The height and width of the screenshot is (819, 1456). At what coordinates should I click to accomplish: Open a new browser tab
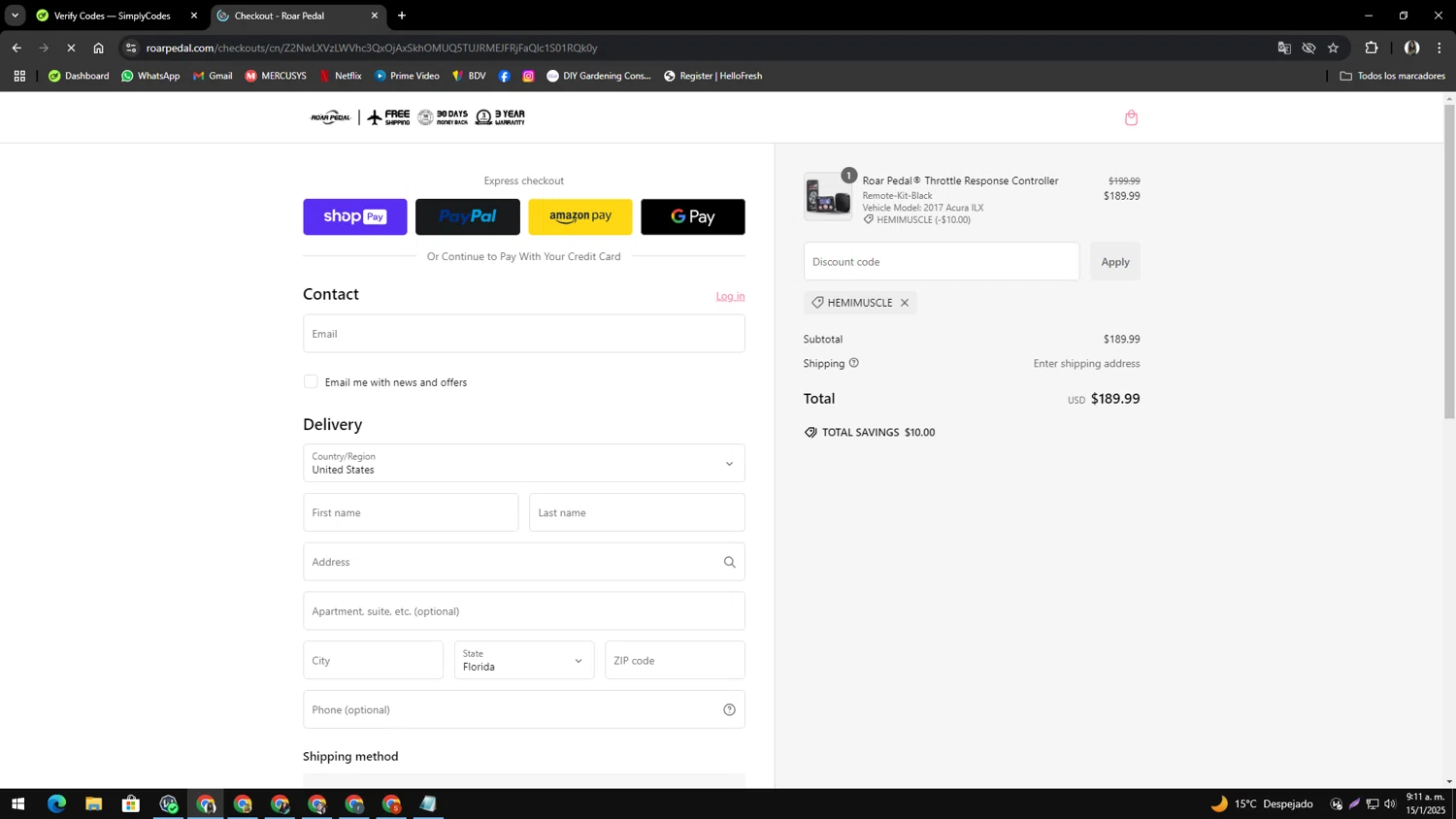point(402,16)
